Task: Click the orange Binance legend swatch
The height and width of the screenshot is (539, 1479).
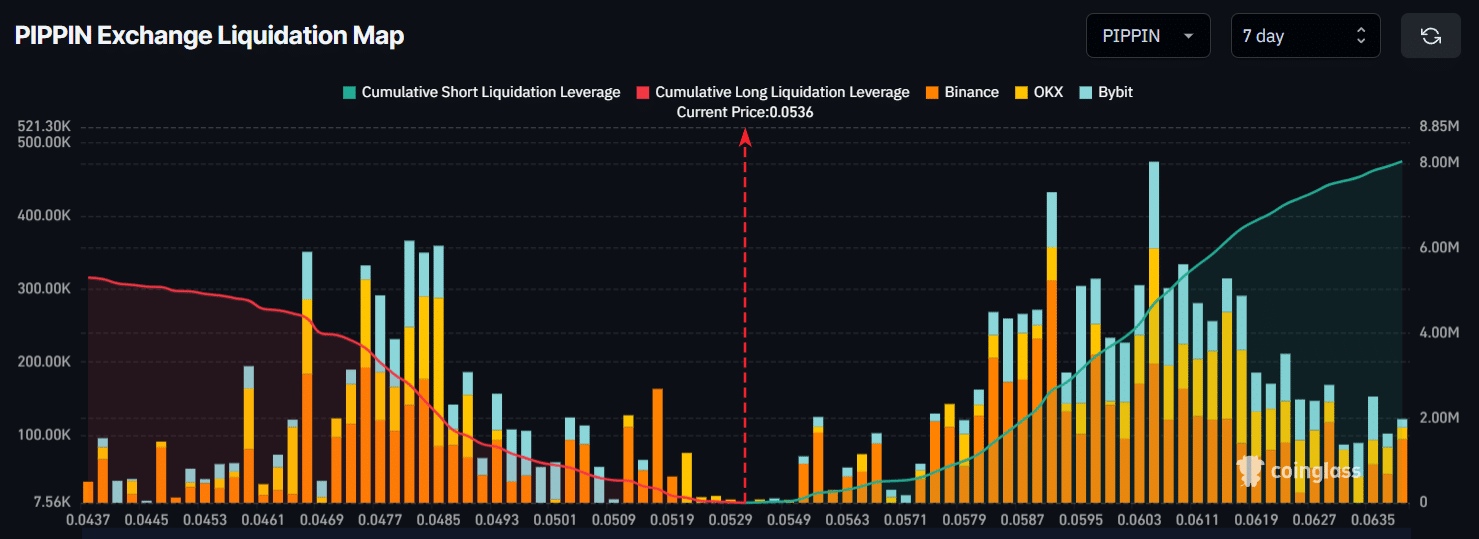Action: (931, 92)
